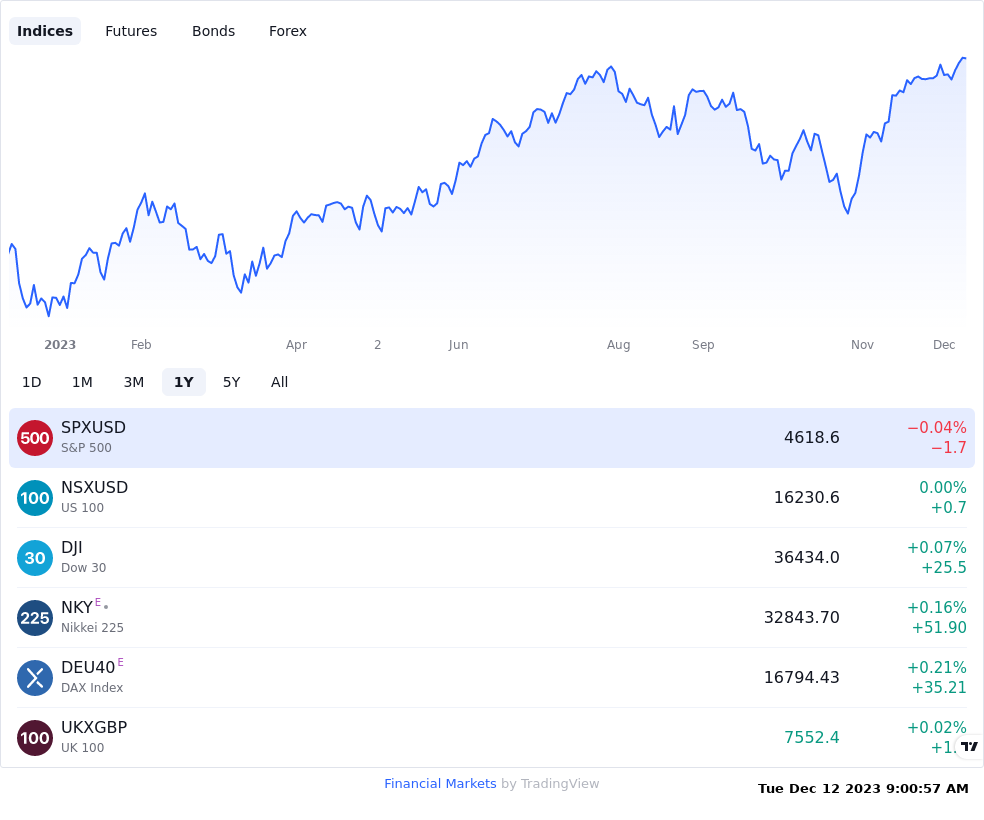
Task: Click the Aug label on chart axis
Action: click(x=618, y=344)
